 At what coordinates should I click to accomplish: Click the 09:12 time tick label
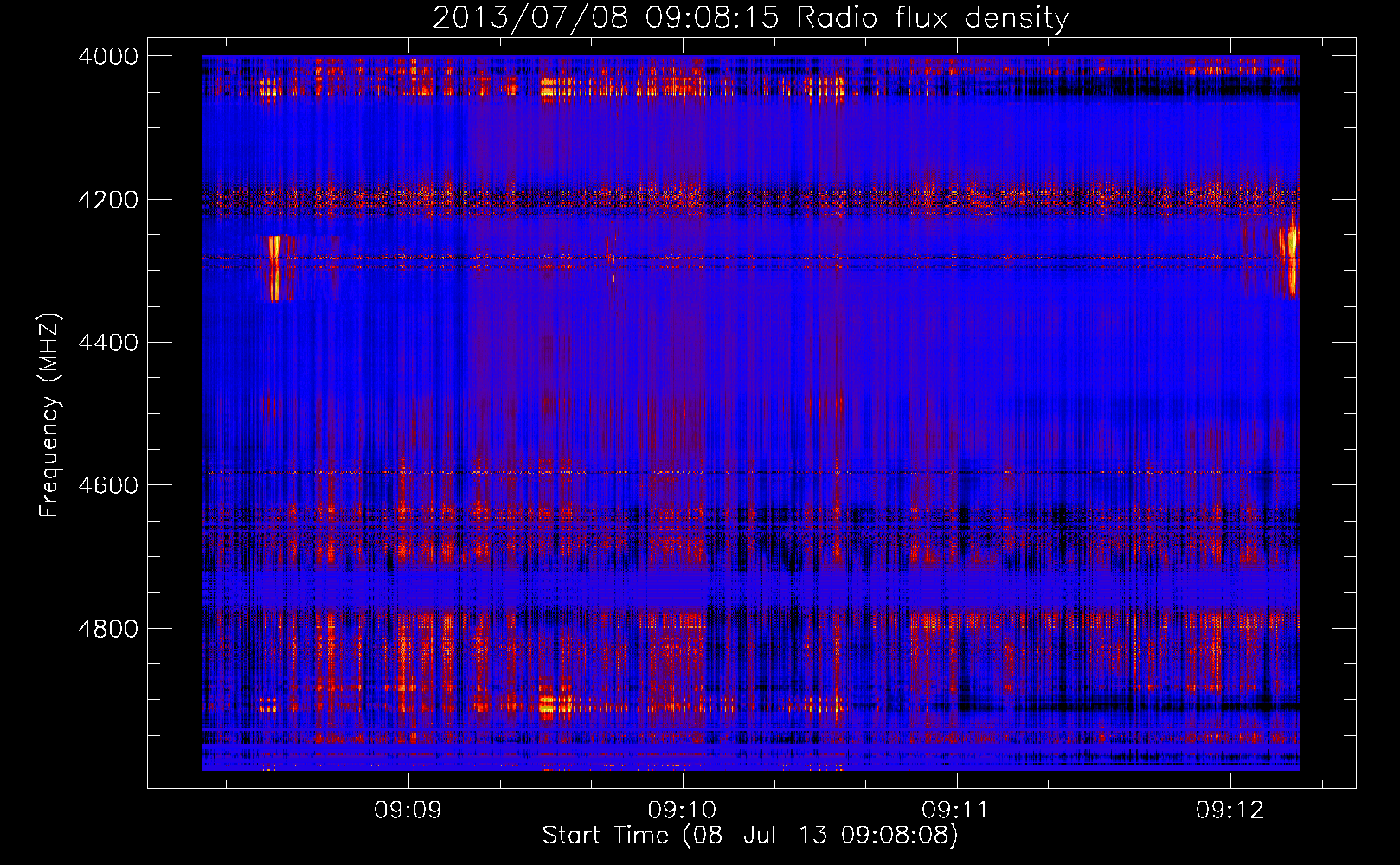[1230, 811]
